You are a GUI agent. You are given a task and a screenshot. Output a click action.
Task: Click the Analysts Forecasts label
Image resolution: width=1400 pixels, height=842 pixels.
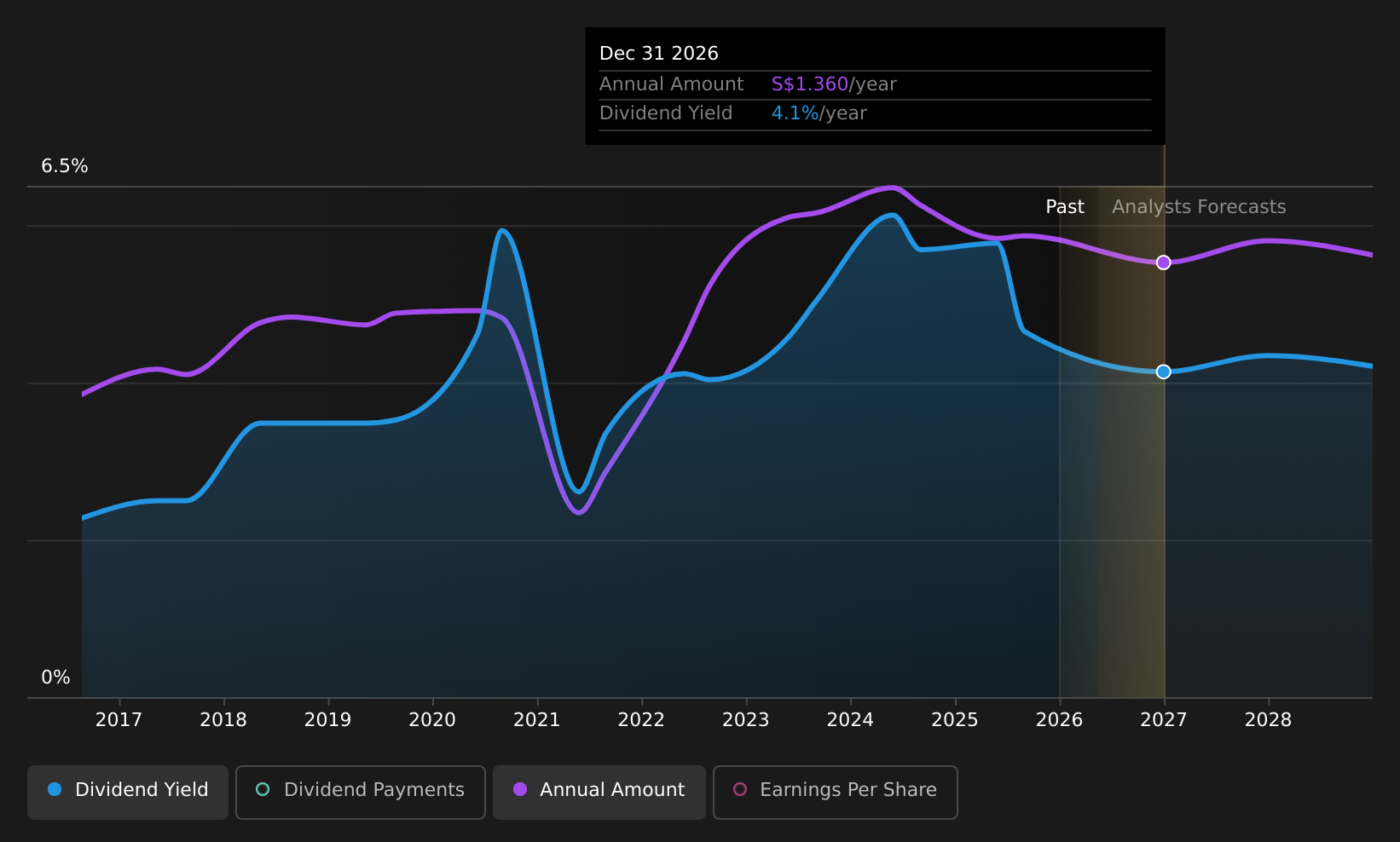(x=1199, y=207)
